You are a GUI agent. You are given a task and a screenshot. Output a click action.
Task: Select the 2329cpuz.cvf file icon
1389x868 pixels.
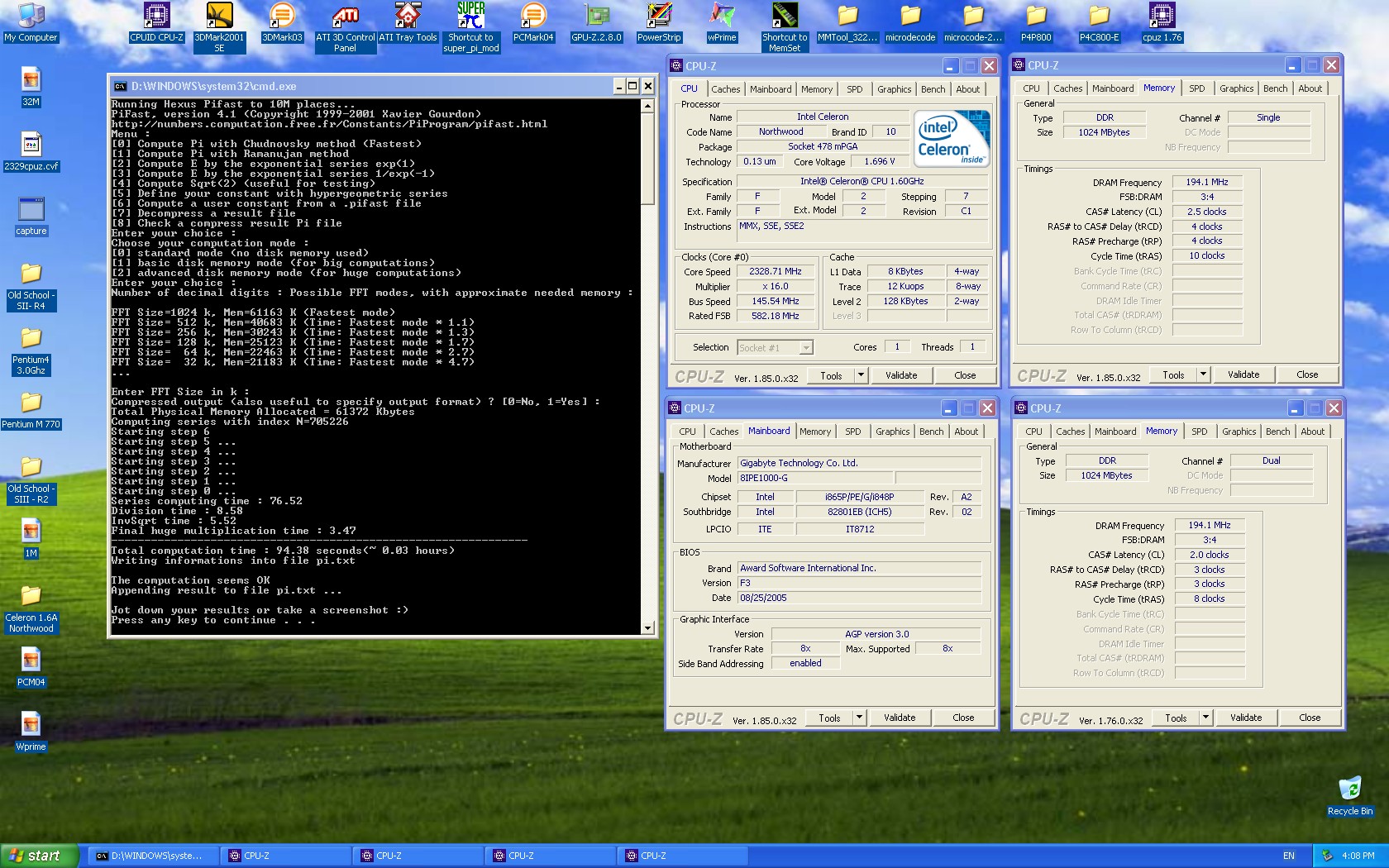(31, 152)
